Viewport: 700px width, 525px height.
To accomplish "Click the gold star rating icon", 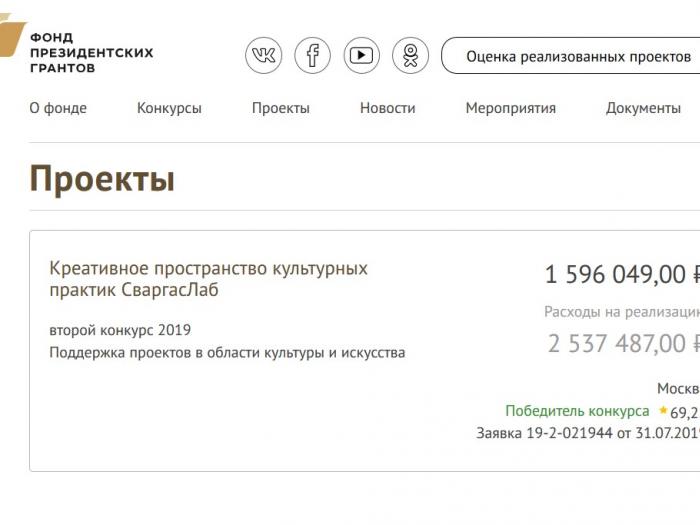I will (x=663, y=410).
